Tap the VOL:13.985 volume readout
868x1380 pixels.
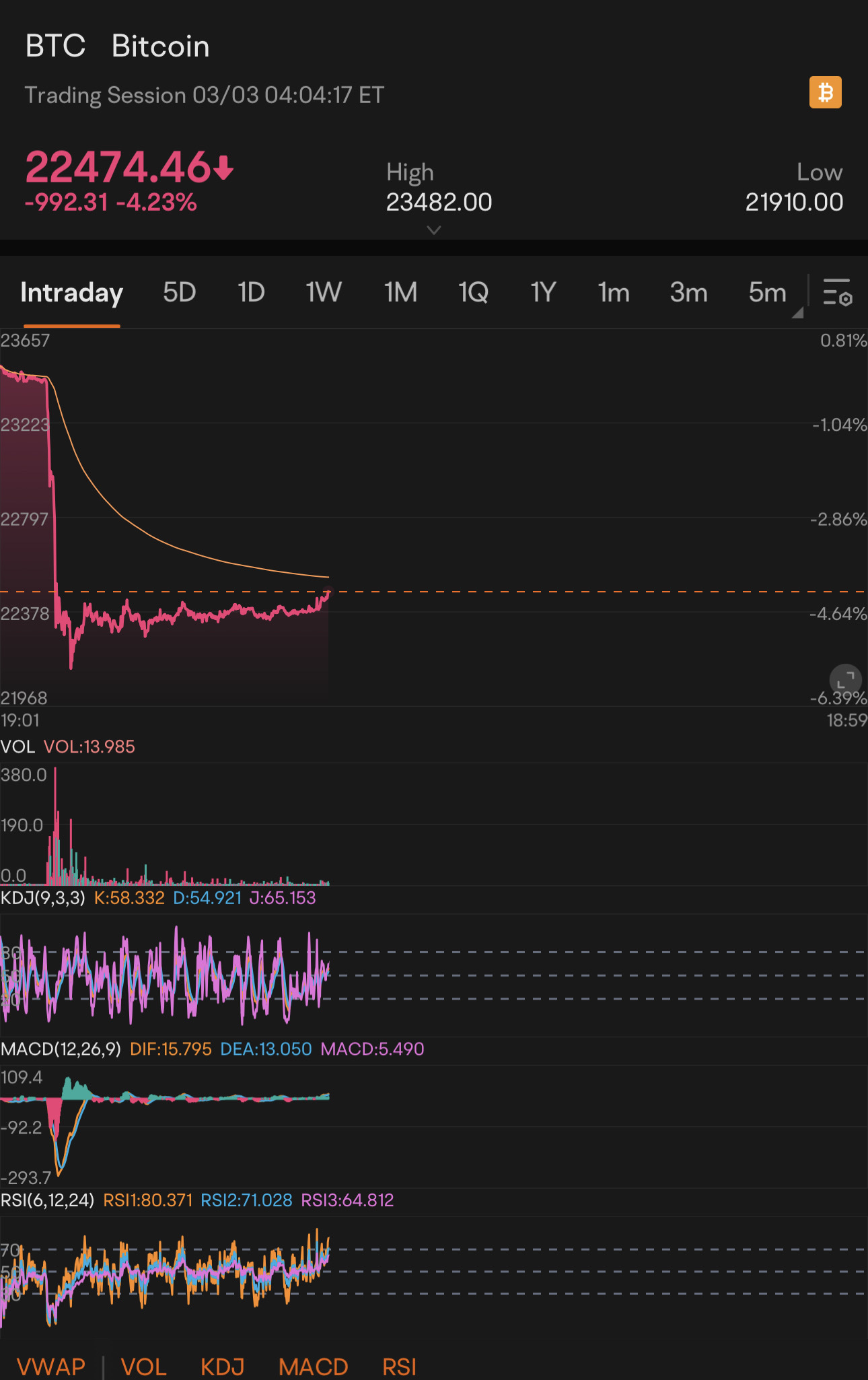click(89, 747)
